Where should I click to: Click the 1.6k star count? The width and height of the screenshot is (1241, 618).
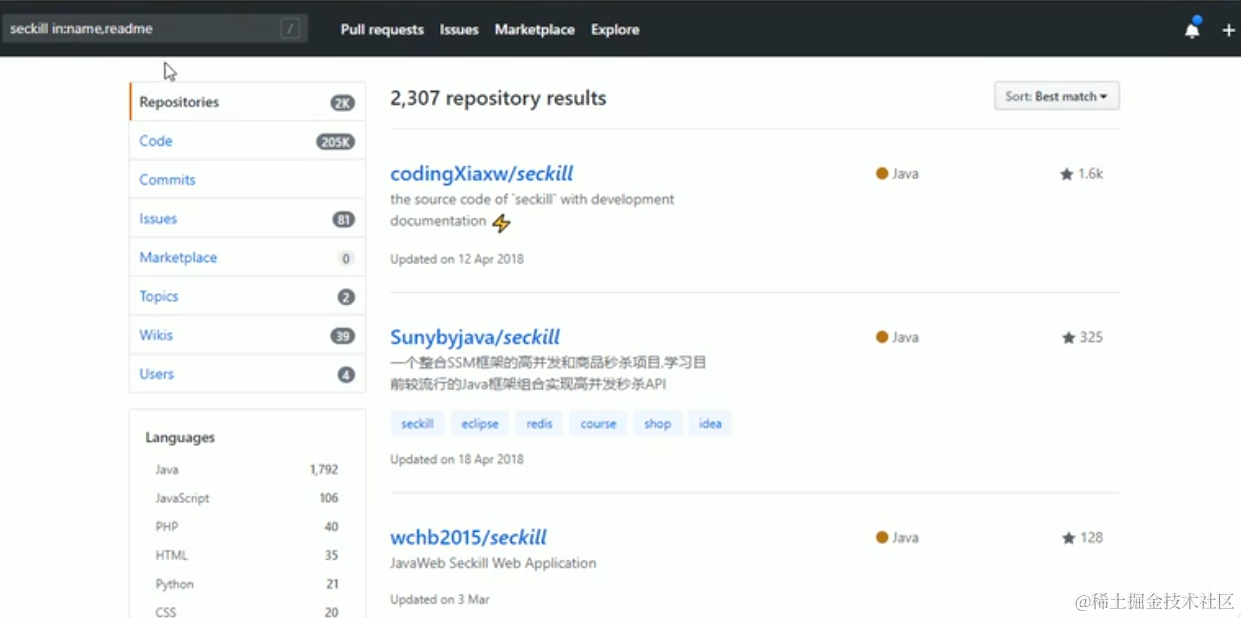1090,174
